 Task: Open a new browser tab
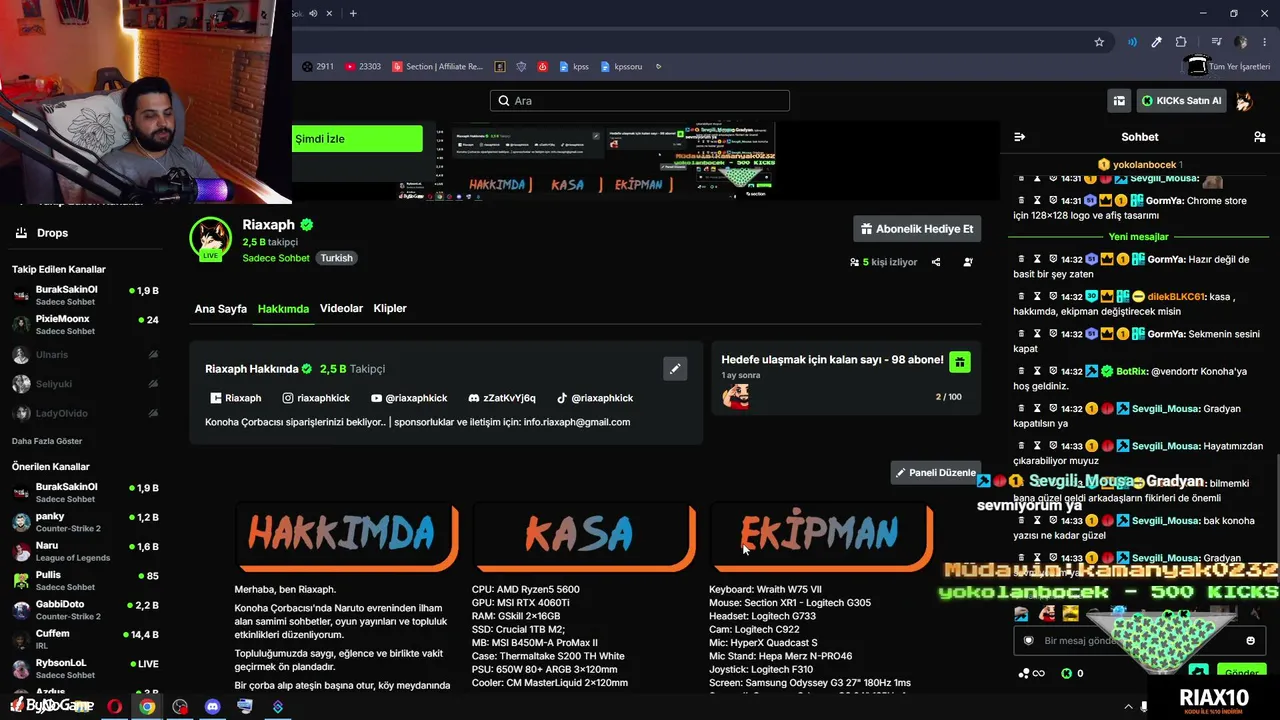tap(353, 13)
